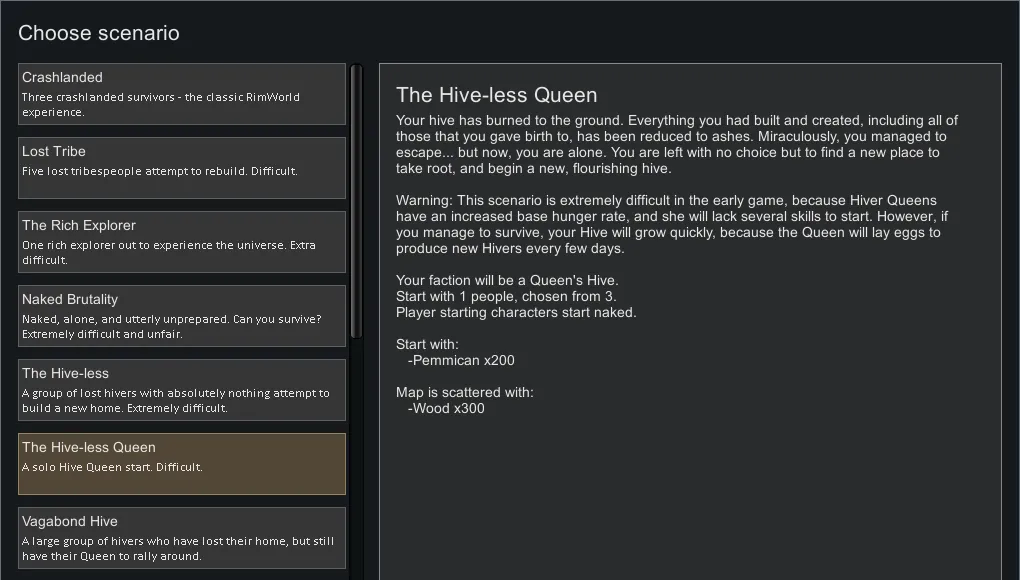Pick The Rich Explorer scenario

(x=182, y=242)
